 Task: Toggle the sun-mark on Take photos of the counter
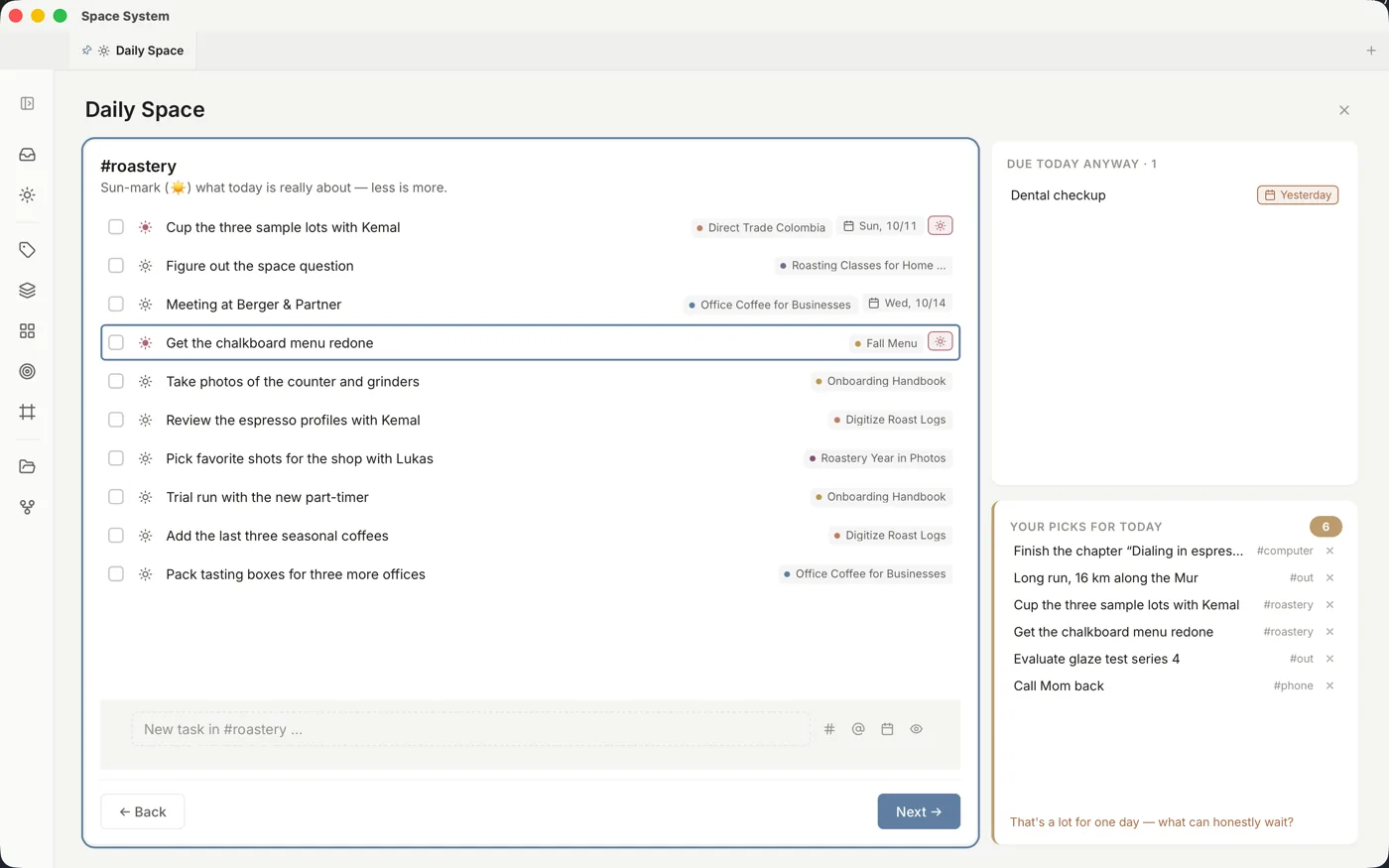[145, 382]
